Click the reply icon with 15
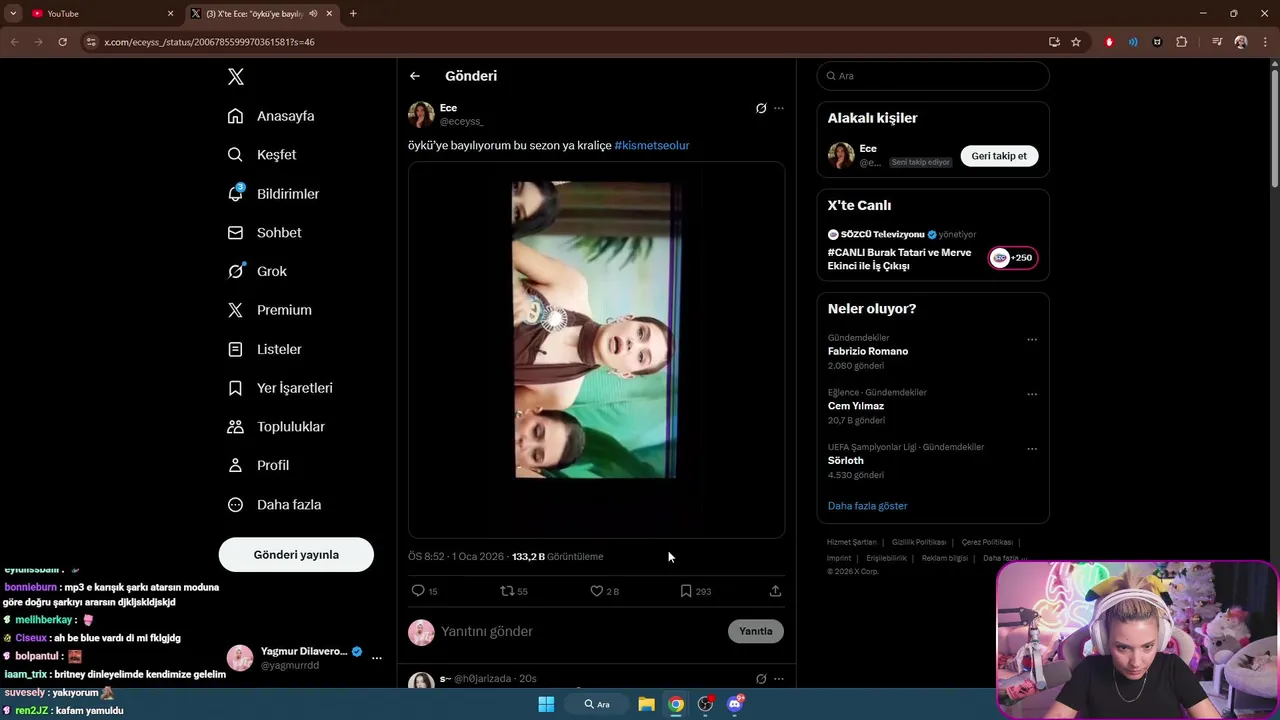The height and width of the screenshot is (720, 1280). (x=418, y=591)
